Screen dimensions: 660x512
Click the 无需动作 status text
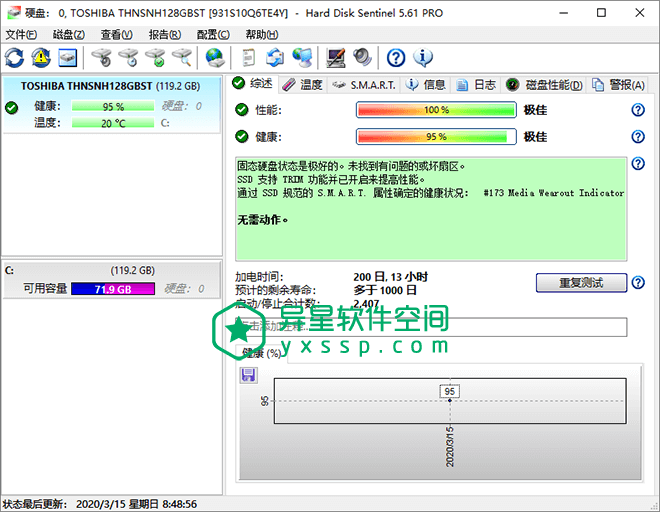click(262, 220)
